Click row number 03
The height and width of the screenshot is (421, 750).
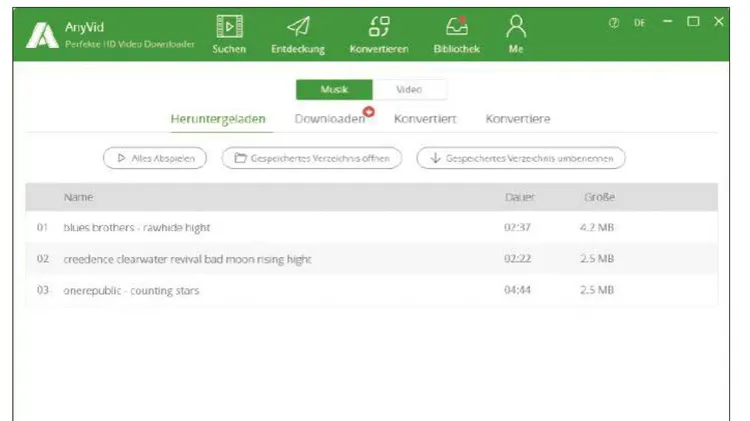(43, 290)
